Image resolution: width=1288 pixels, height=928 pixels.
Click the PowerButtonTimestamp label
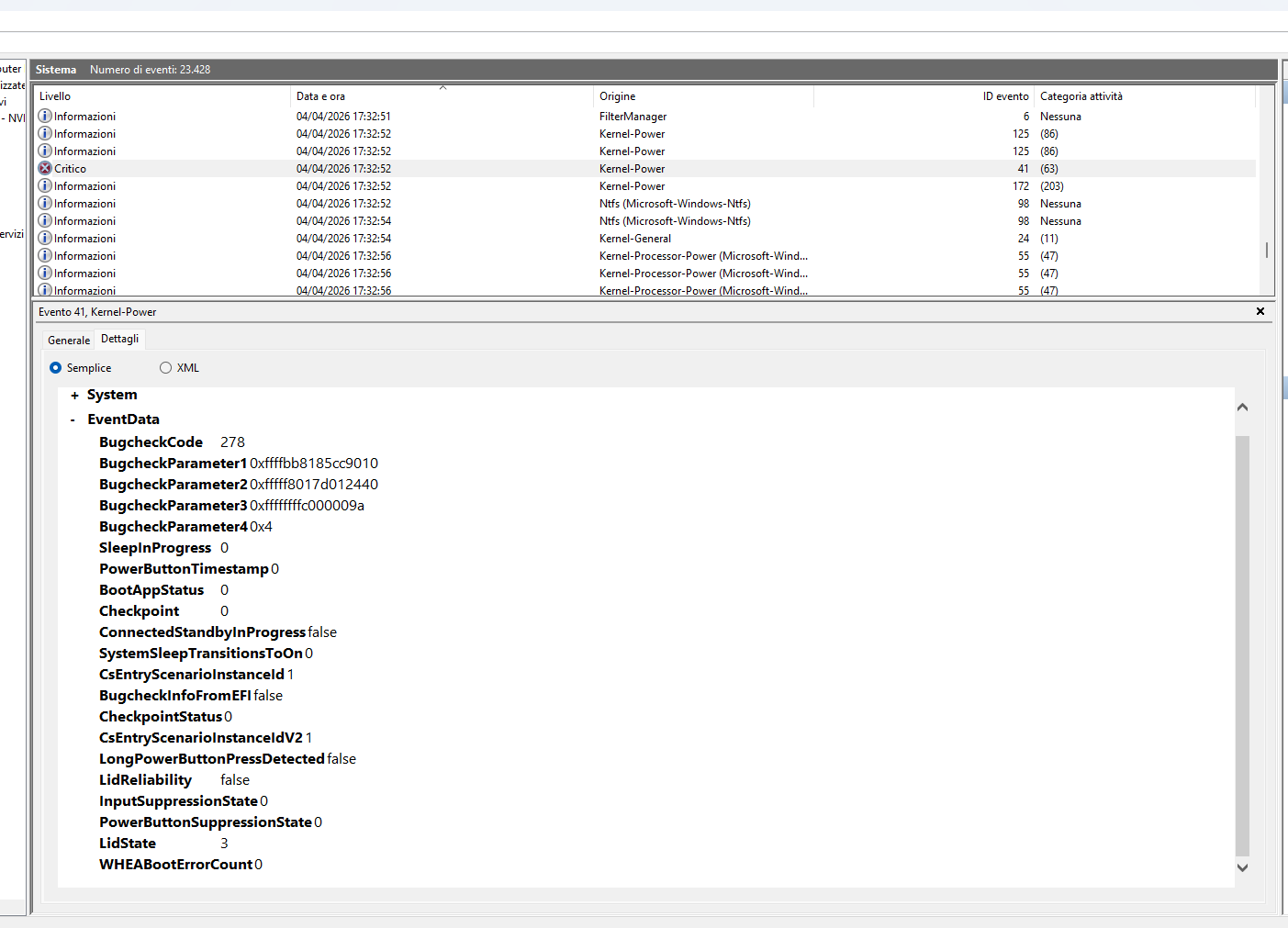pyautogui.click(x=184, y=569)
